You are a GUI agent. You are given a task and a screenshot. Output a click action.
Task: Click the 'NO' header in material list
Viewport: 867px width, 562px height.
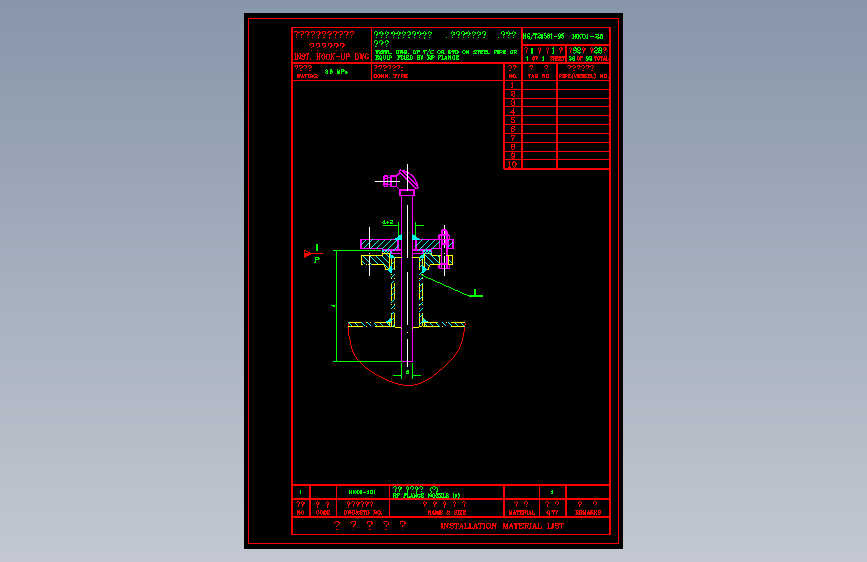(300, 513)
